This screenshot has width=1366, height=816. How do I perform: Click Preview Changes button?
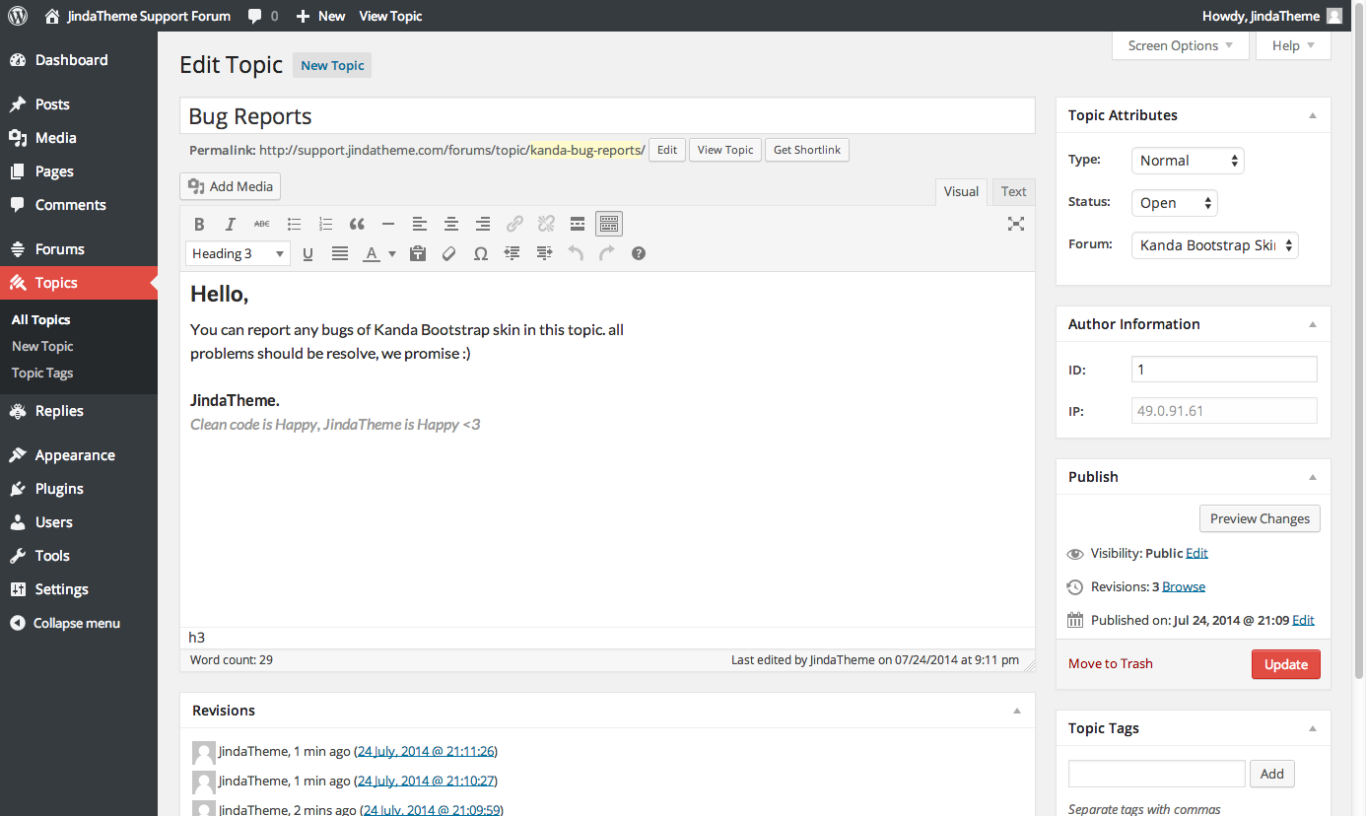pos(1260,519)
